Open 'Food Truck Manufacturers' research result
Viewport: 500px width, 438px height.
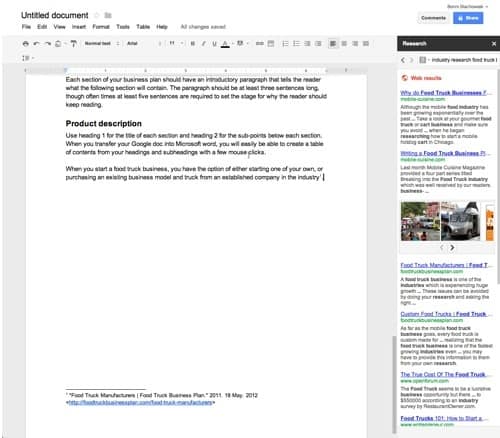tap(446, 265)
